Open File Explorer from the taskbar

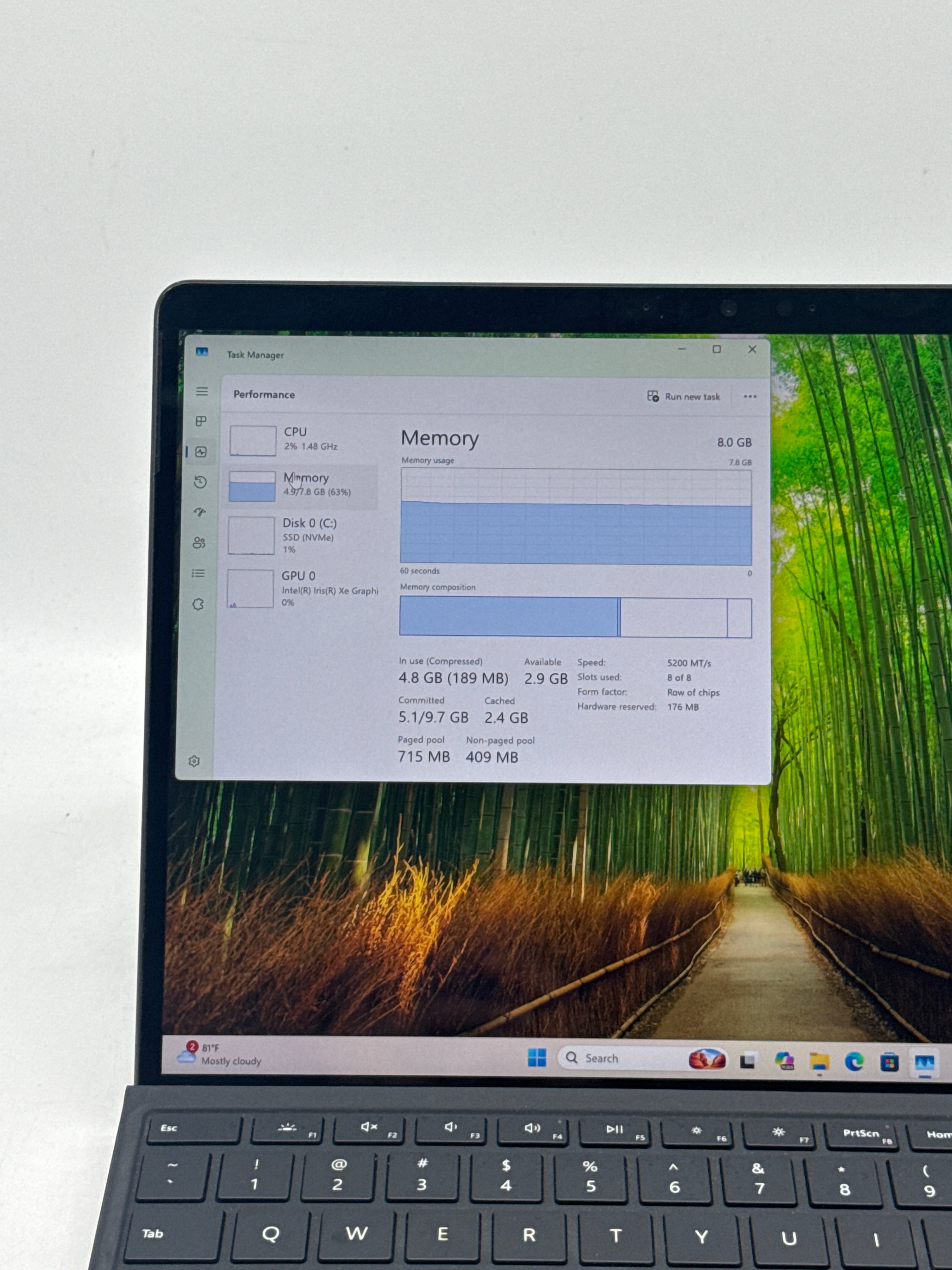click(819, 1062)
